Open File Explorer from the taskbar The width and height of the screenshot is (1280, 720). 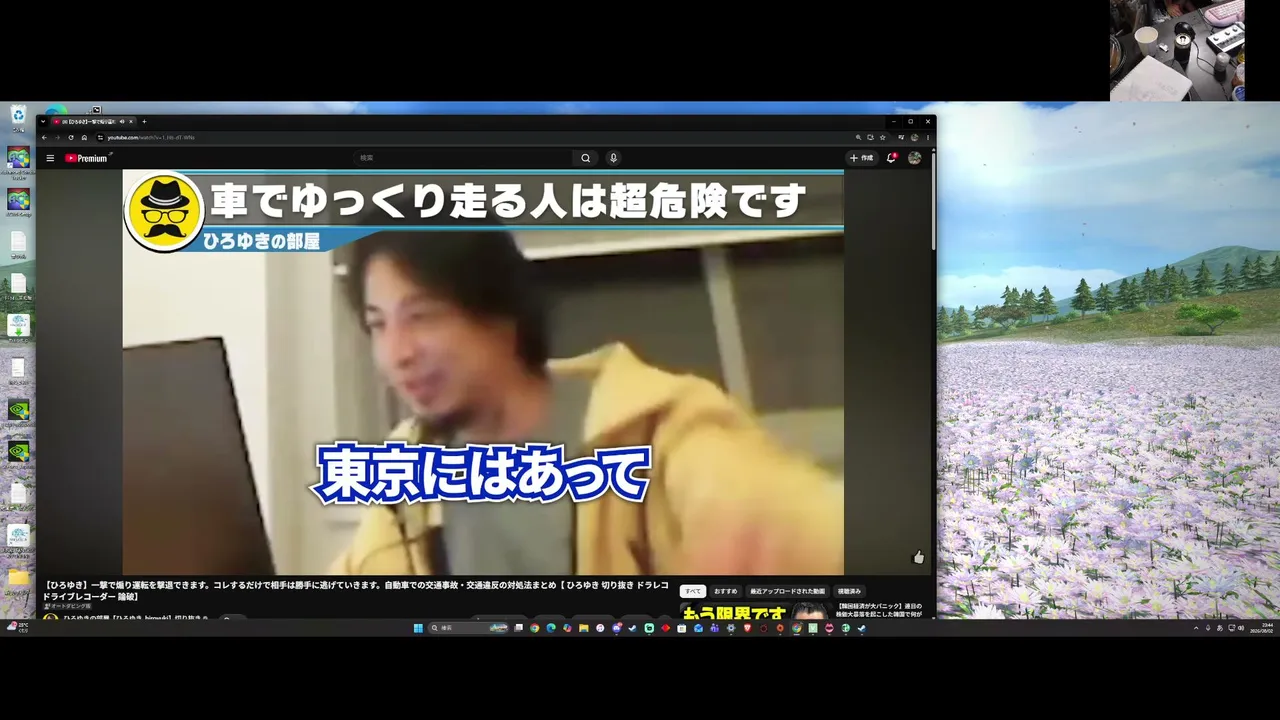pyautogui.click(x=584, y=628)
